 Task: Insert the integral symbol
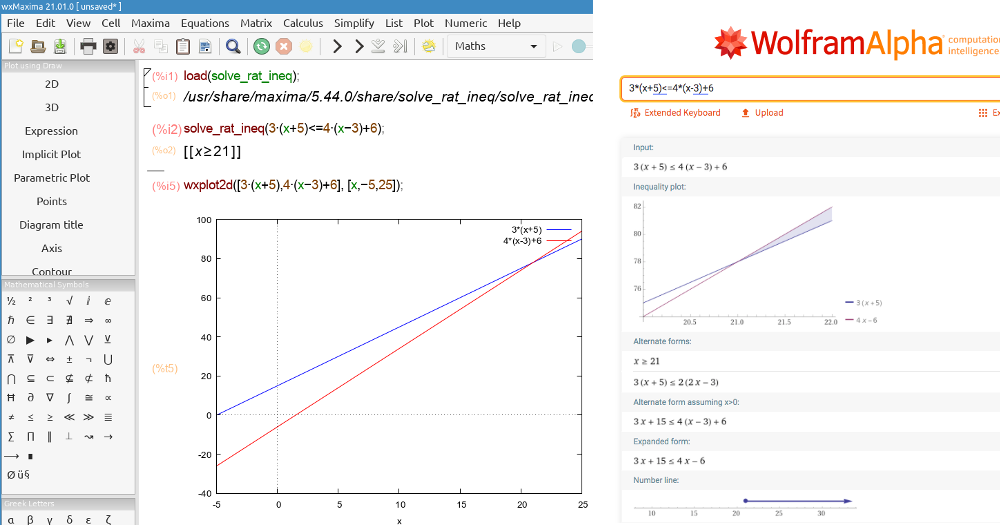[x=69, y=397]
